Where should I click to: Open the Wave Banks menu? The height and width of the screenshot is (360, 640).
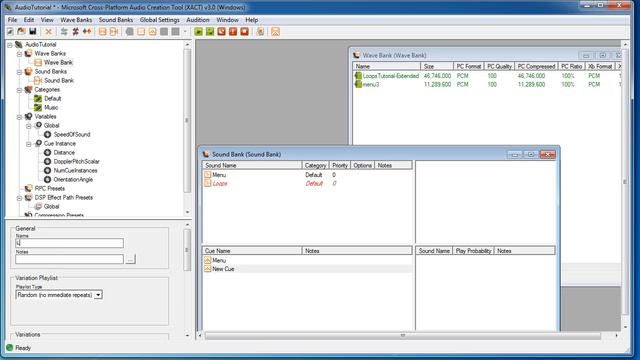coord(76,20)
